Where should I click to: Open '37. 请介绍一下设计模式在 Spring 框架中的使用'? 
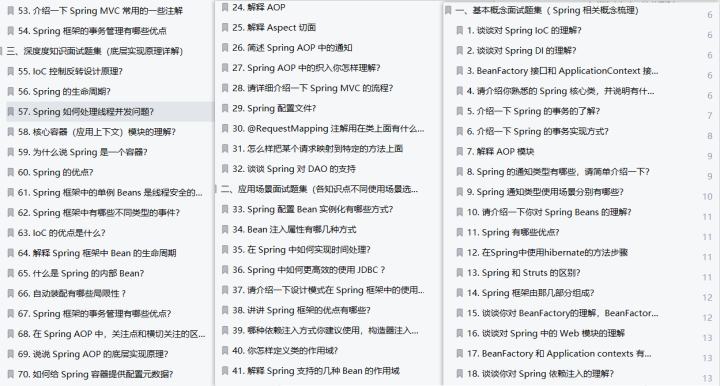328,290
